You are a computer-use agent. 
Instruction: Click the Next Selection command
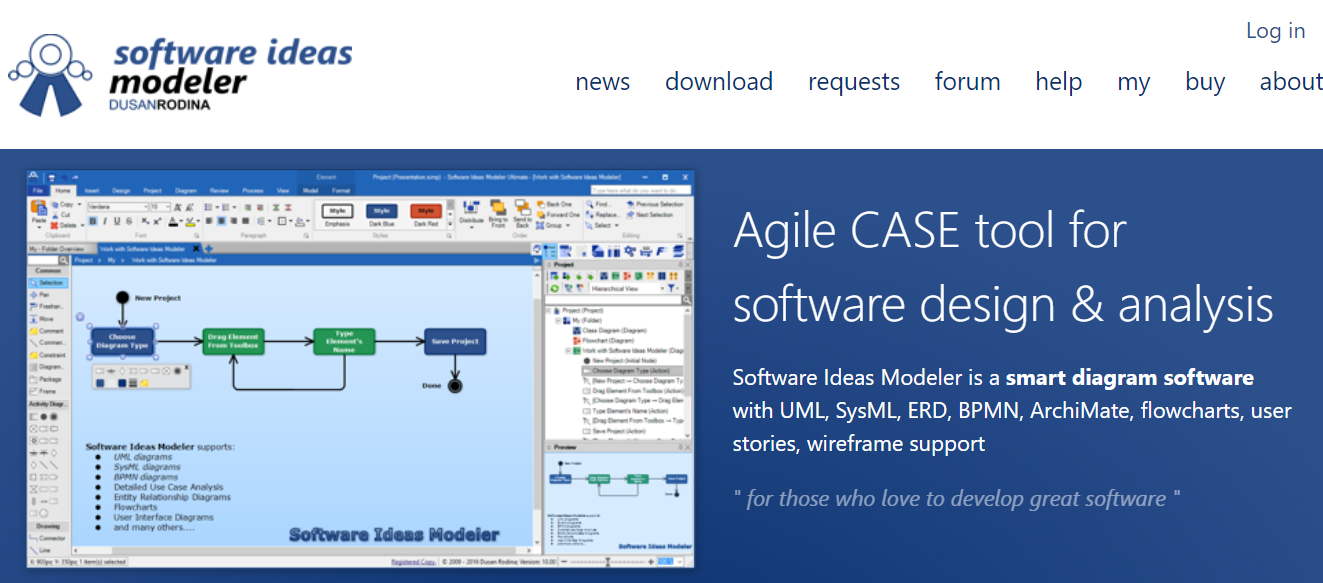point(649,215)
